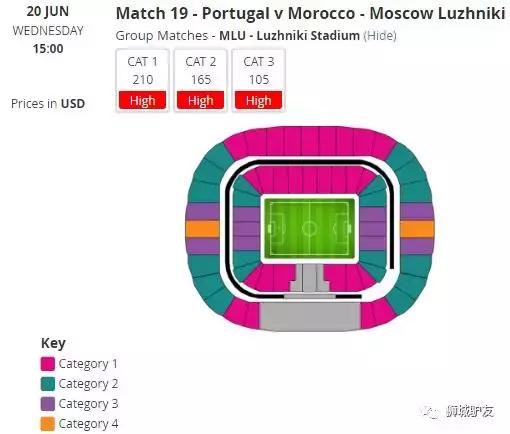Click the teal Category 2 legend swatch
510x434 pixels.
click(48, 384)
